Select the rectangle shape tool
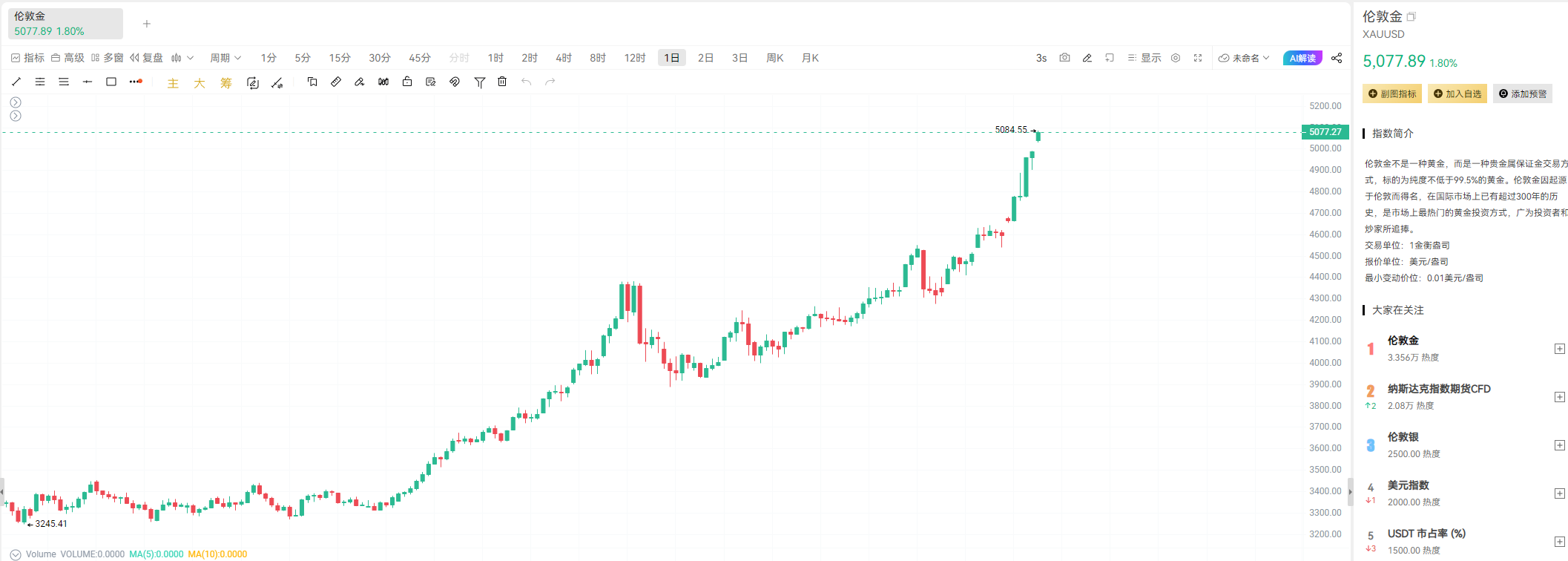 coord(111,82)
